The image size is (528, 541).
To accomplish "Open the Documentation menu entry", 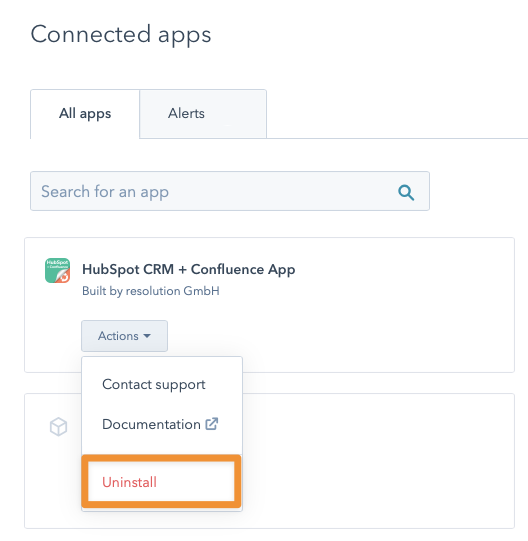I will (162, 424).
